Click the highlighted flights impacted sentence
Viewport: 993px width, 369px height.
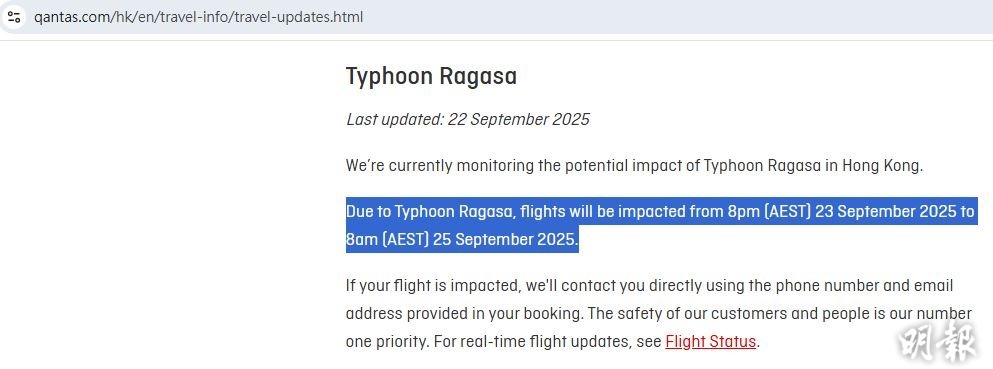pyautogui.click(x=661, y=225)
